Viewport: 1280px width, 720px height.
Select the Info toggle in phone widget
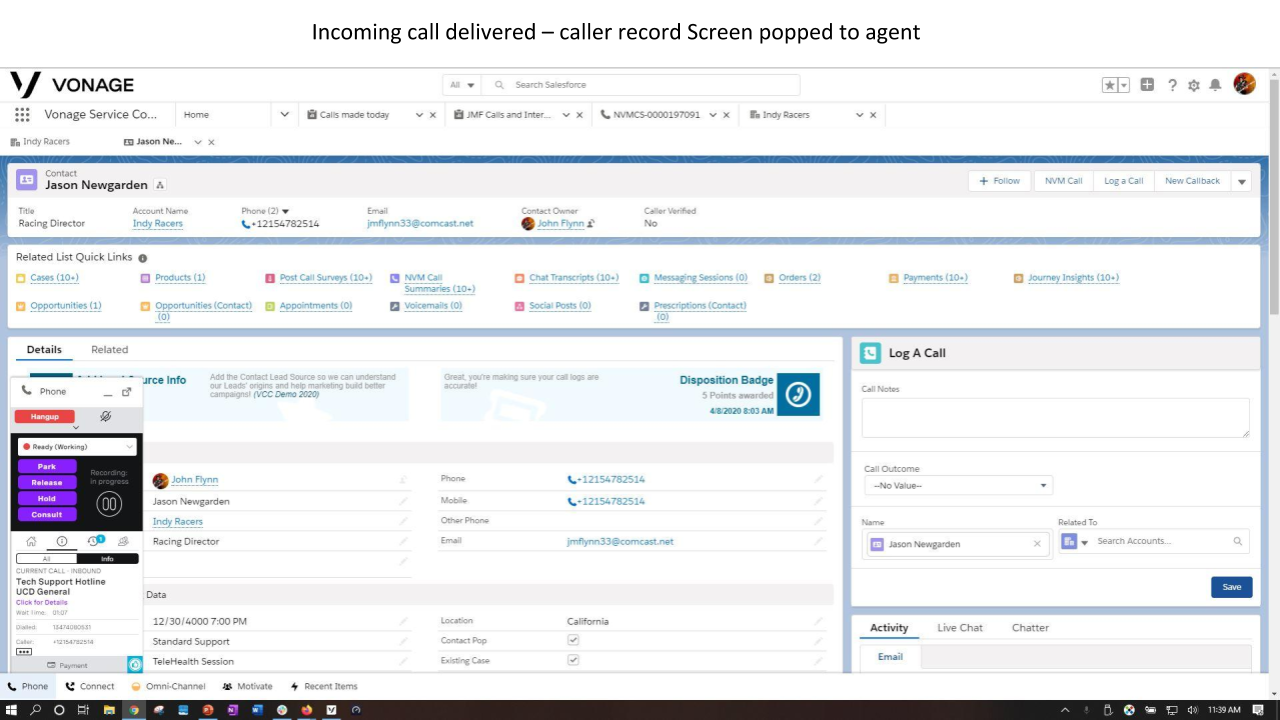[x=107, y=558]
